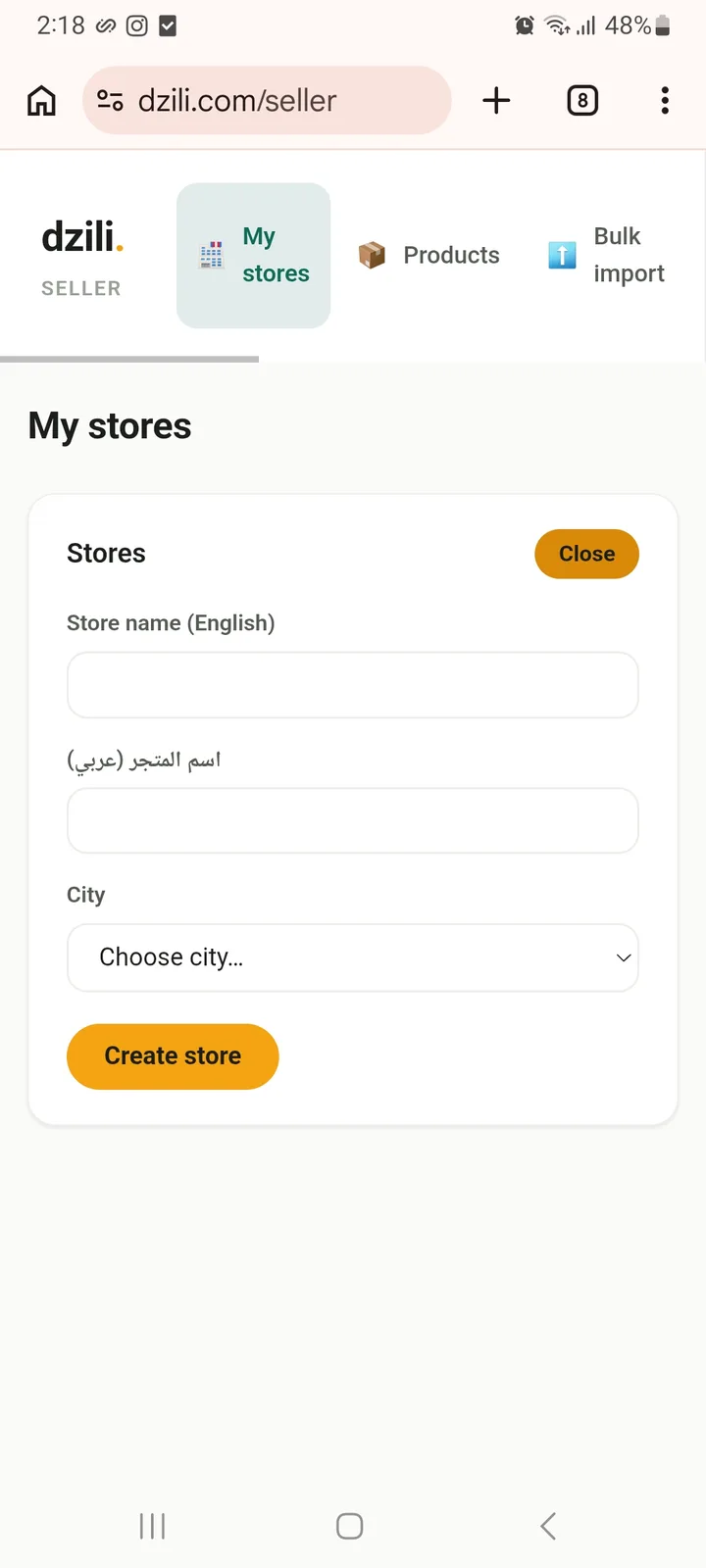Tap the browser home icon
706x1568 pixels.
tap(41, 100)
